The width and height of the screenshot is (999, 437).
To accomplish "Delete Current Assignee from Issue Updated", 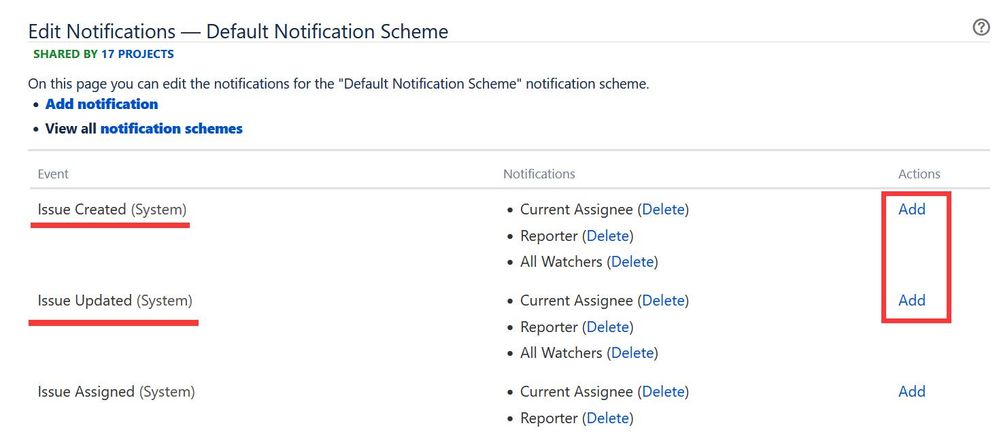I will point(663,300).
